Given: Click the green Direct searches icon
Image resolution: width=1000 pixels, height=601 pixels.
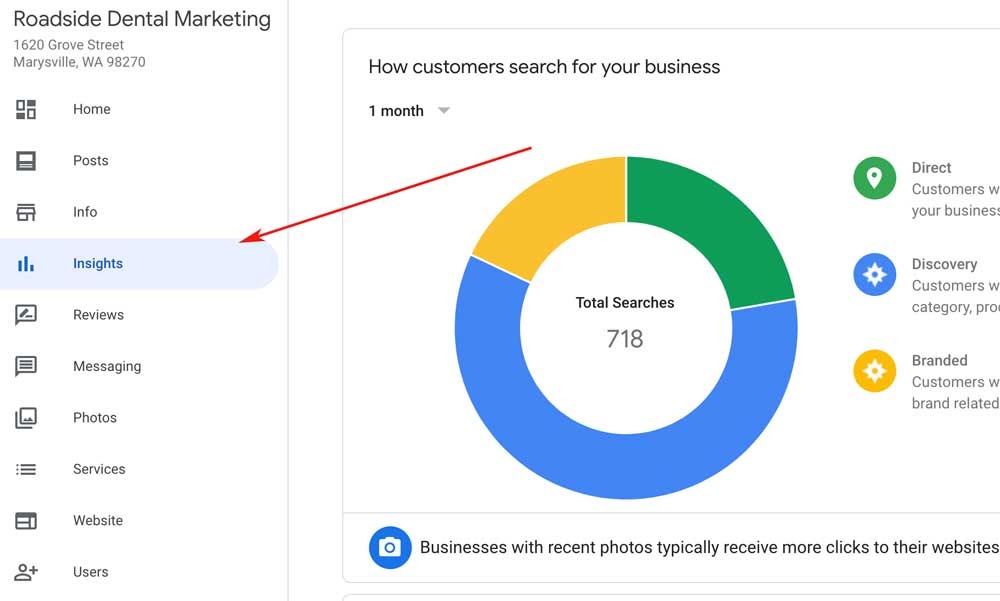Looking at the screenshot, I should (874, 178).
